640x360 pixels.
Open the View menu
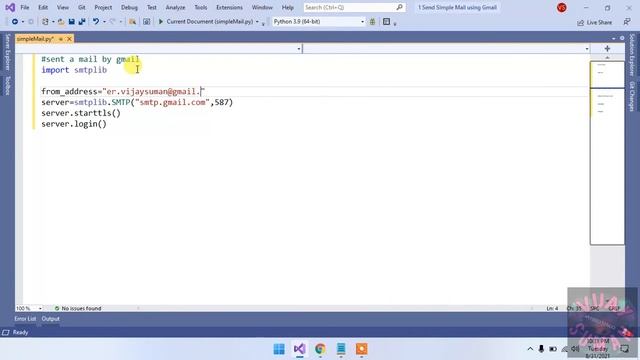point(62,7)
